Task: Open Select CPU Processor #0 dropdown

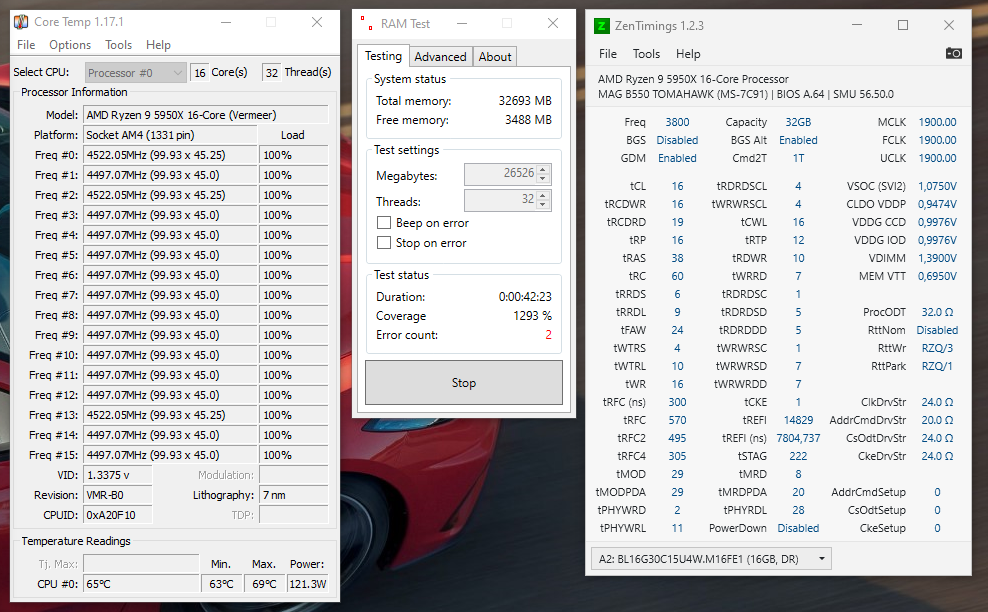Action: 135,73
